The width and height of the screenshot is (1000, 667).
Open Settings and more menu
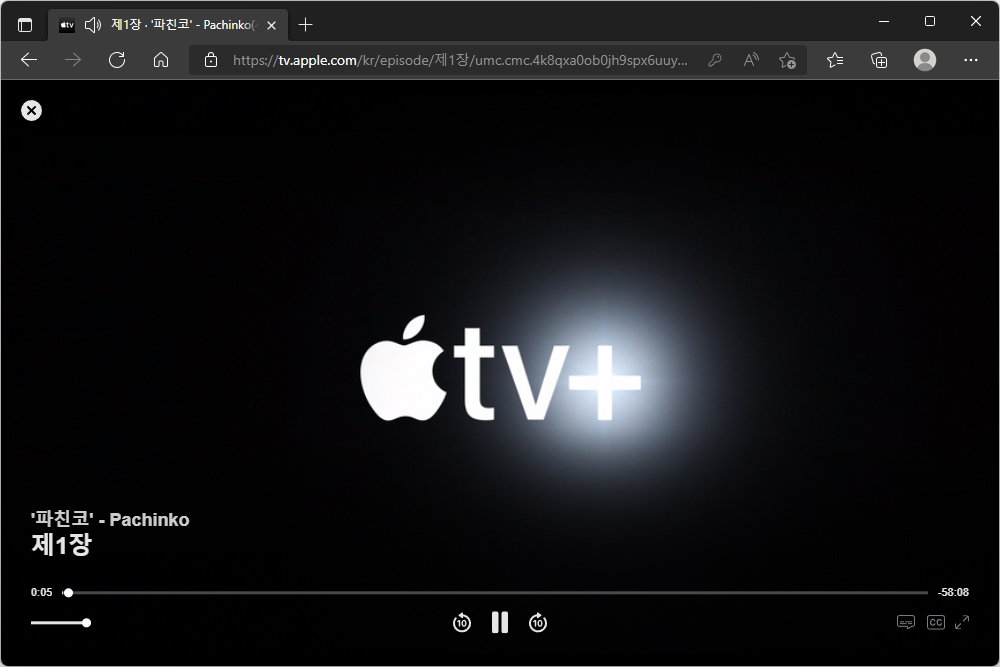(971, 60)
